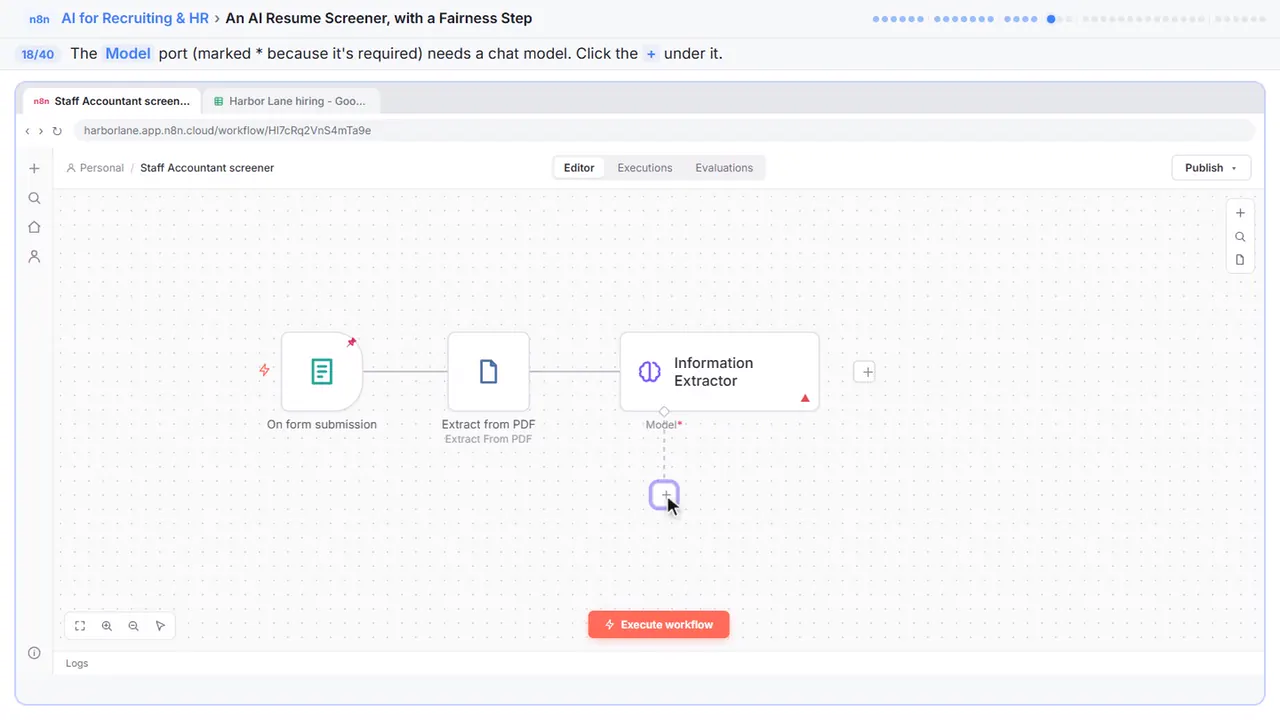This screenshot has width=1280, height=720.
Task: Click the pointer icon in zoom controls
Action: 160,626
